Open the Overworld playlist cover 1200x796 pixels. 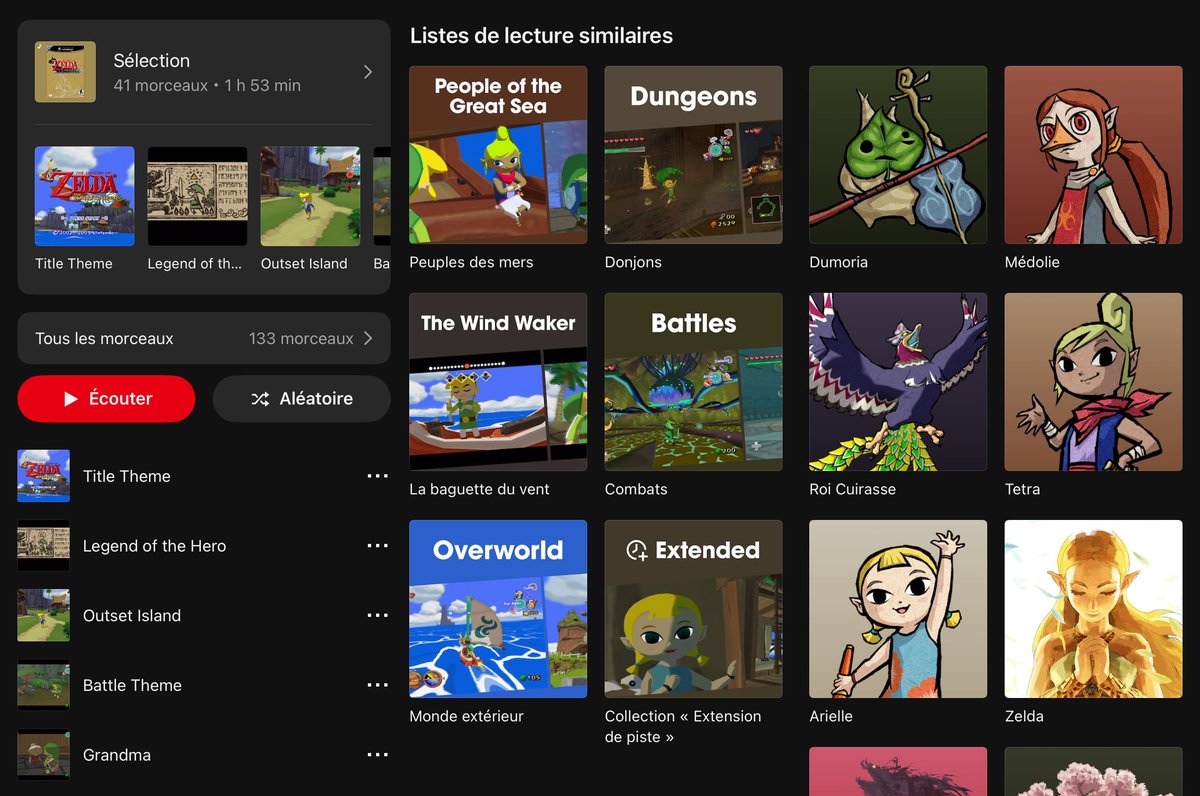point(498,609)
